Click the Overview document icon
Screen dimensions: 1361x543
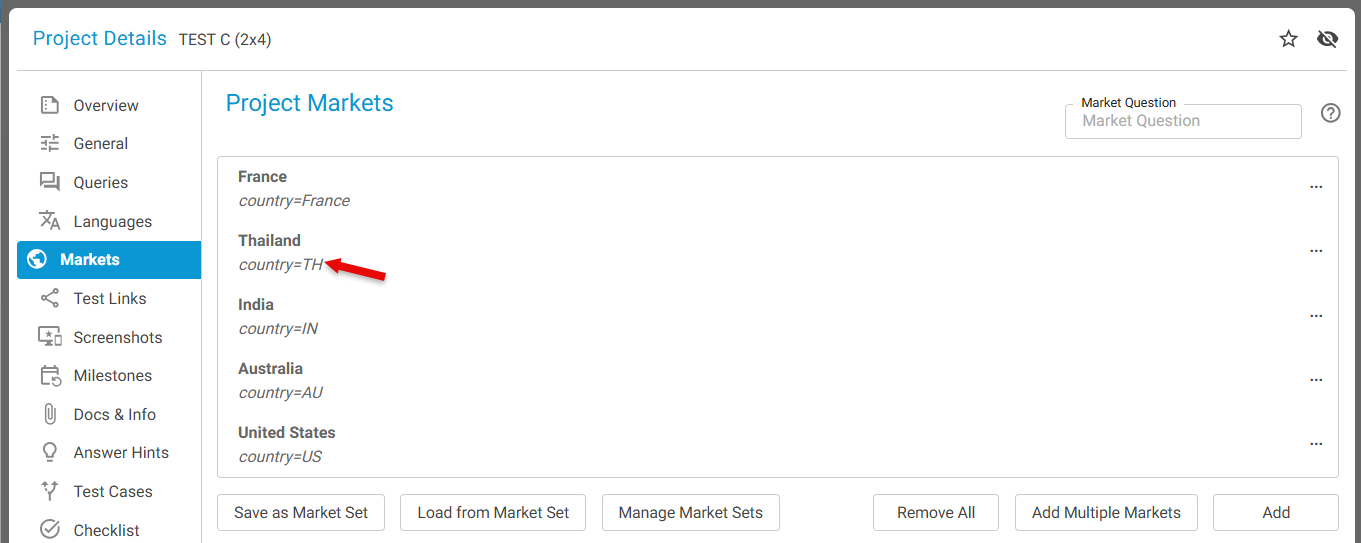coord(49,105)
